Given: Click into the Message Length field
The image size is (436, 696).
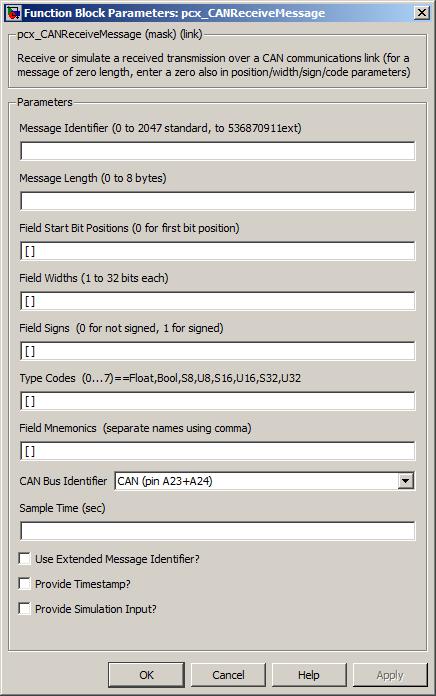Looking at the screenshot, I should [218, 201].
